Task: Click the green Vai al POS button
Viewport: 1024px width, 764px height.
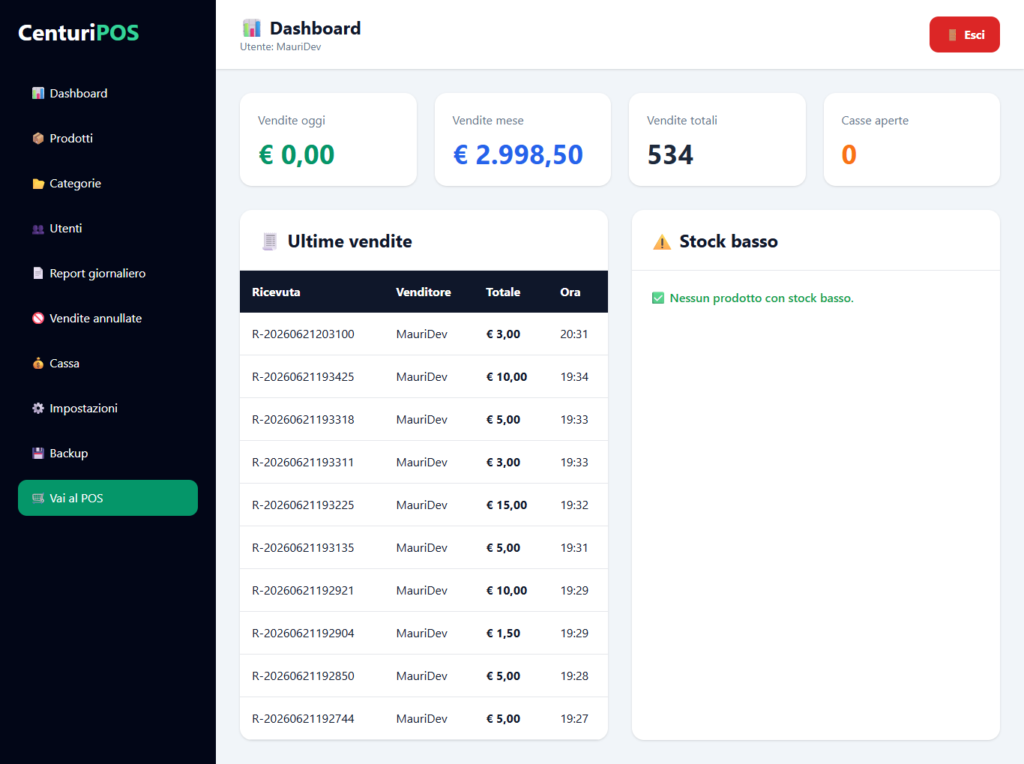Action: [x=108, y=498]
